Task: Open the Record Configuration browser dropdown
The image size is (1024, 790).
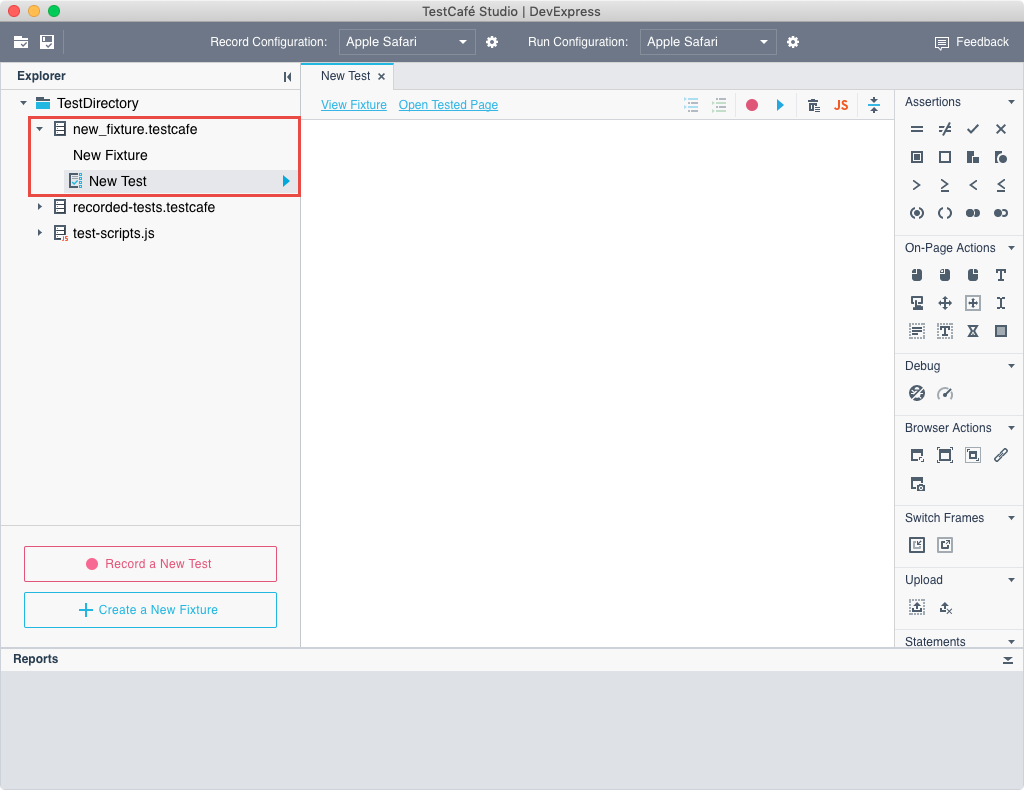Action: tap(407, 42)
